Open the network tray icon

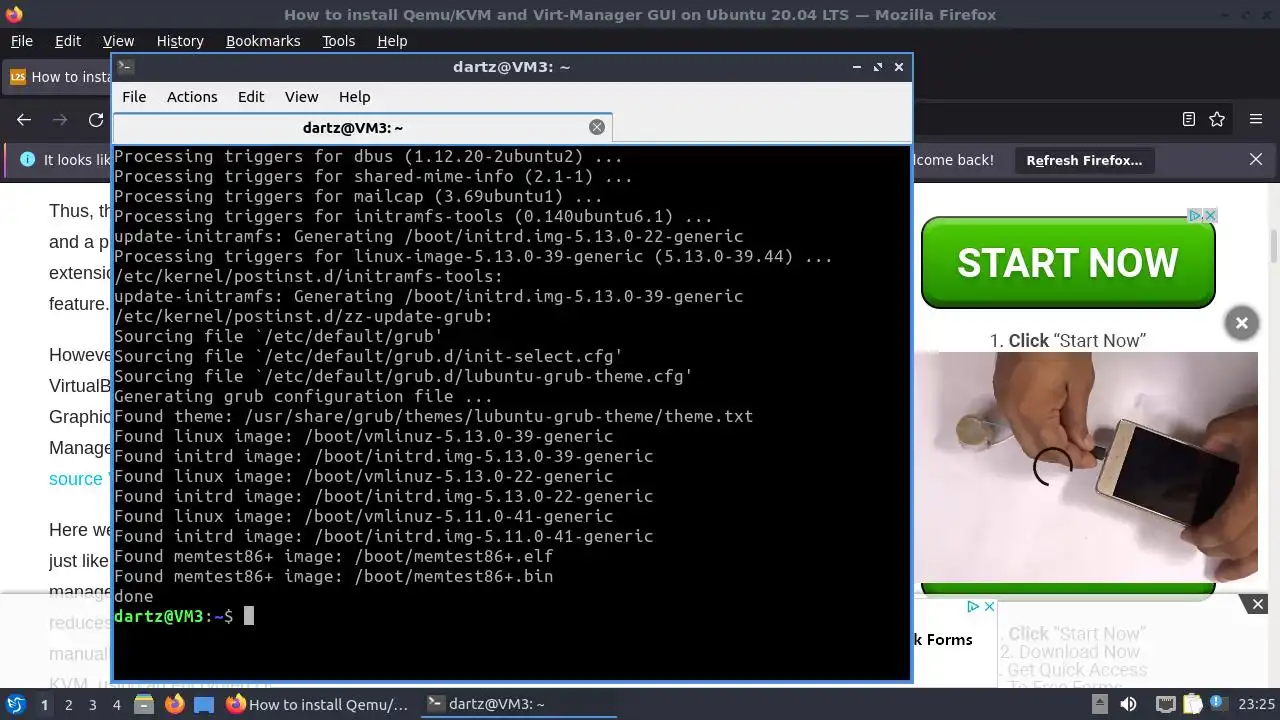pyautogui.click(x=1165, y=704)
